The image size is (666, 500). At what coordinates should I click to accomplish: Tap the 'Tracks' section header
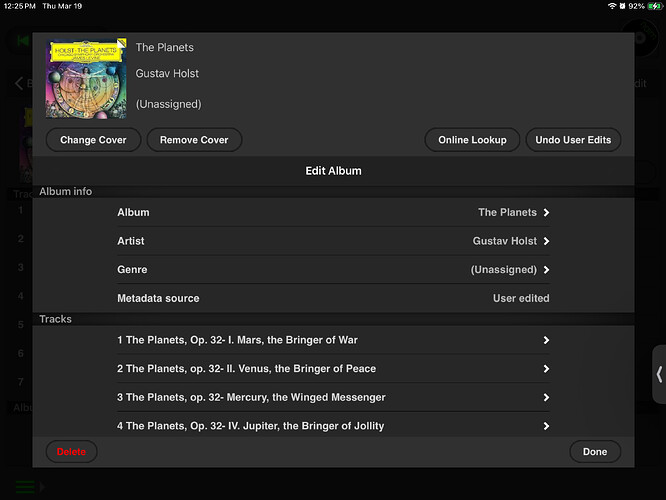pyautogui.click(x=55, y=319)
